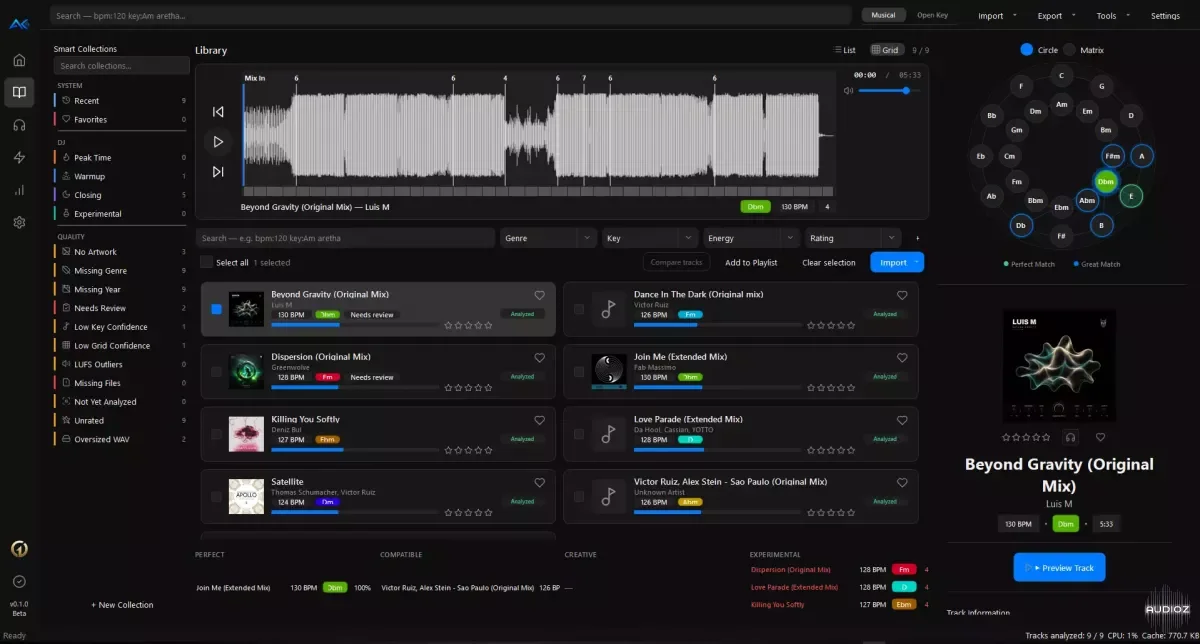Expand the blue Import button arrow
Image resolution: width=1200 pixels, height=644 pixels.
click(x=916, y=262)
